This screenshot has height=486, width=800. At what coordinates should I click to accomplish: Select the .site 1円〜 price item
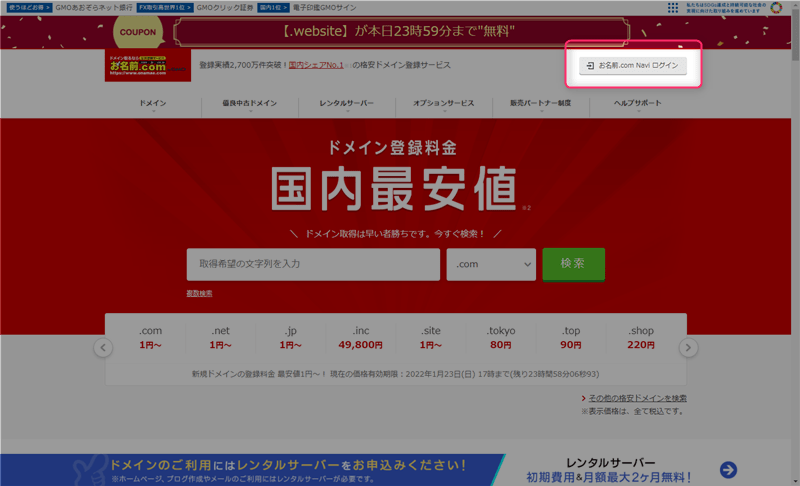click(431, 338)
